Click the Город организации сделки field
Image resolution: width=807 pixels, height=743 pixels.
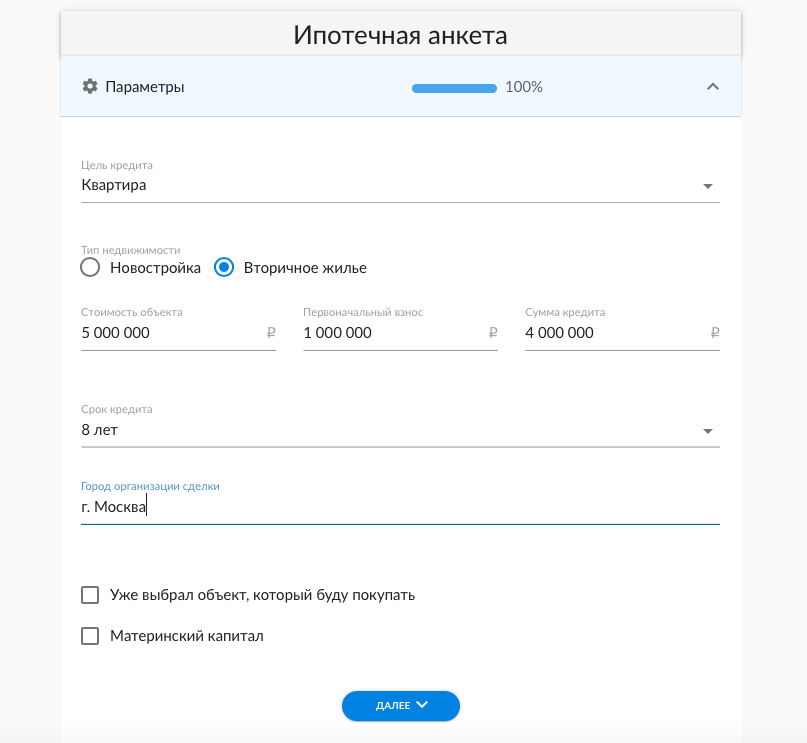pyautogui.click(x=400, y=507)
